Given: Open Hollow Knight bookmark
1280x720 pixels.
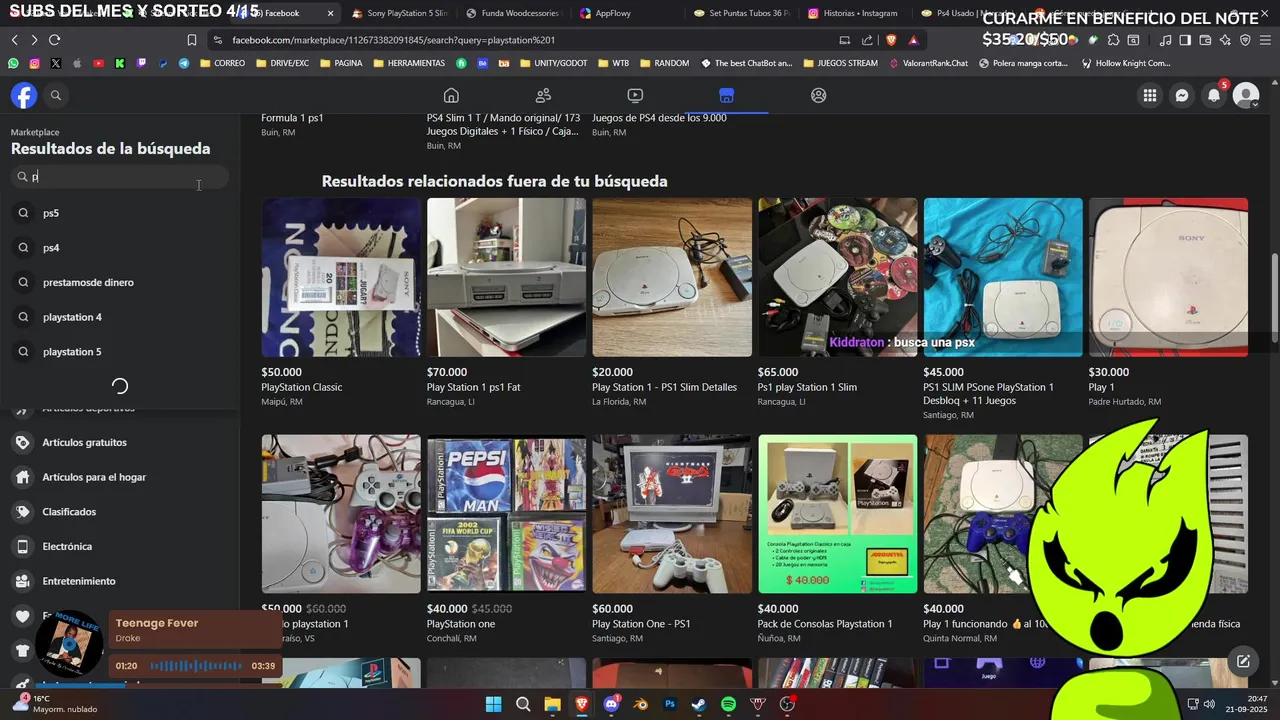Looking at the screenshot, I should [x=1126, y=63].
